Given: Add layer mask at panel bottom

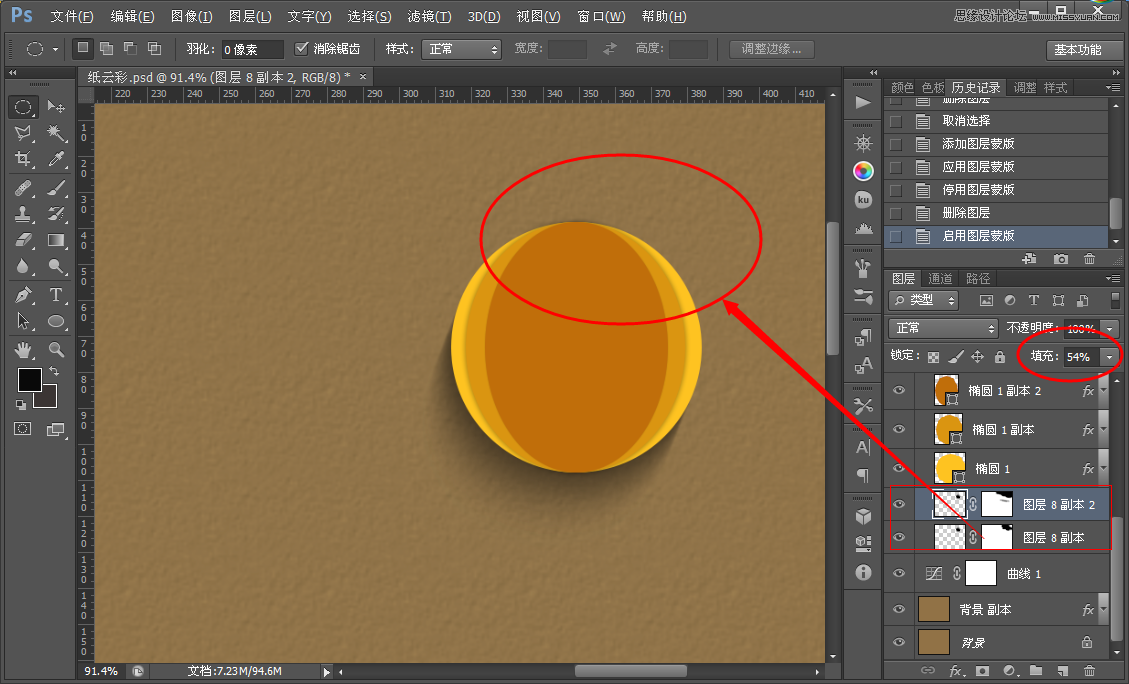Looking at the screenshot, I should 982,670.
